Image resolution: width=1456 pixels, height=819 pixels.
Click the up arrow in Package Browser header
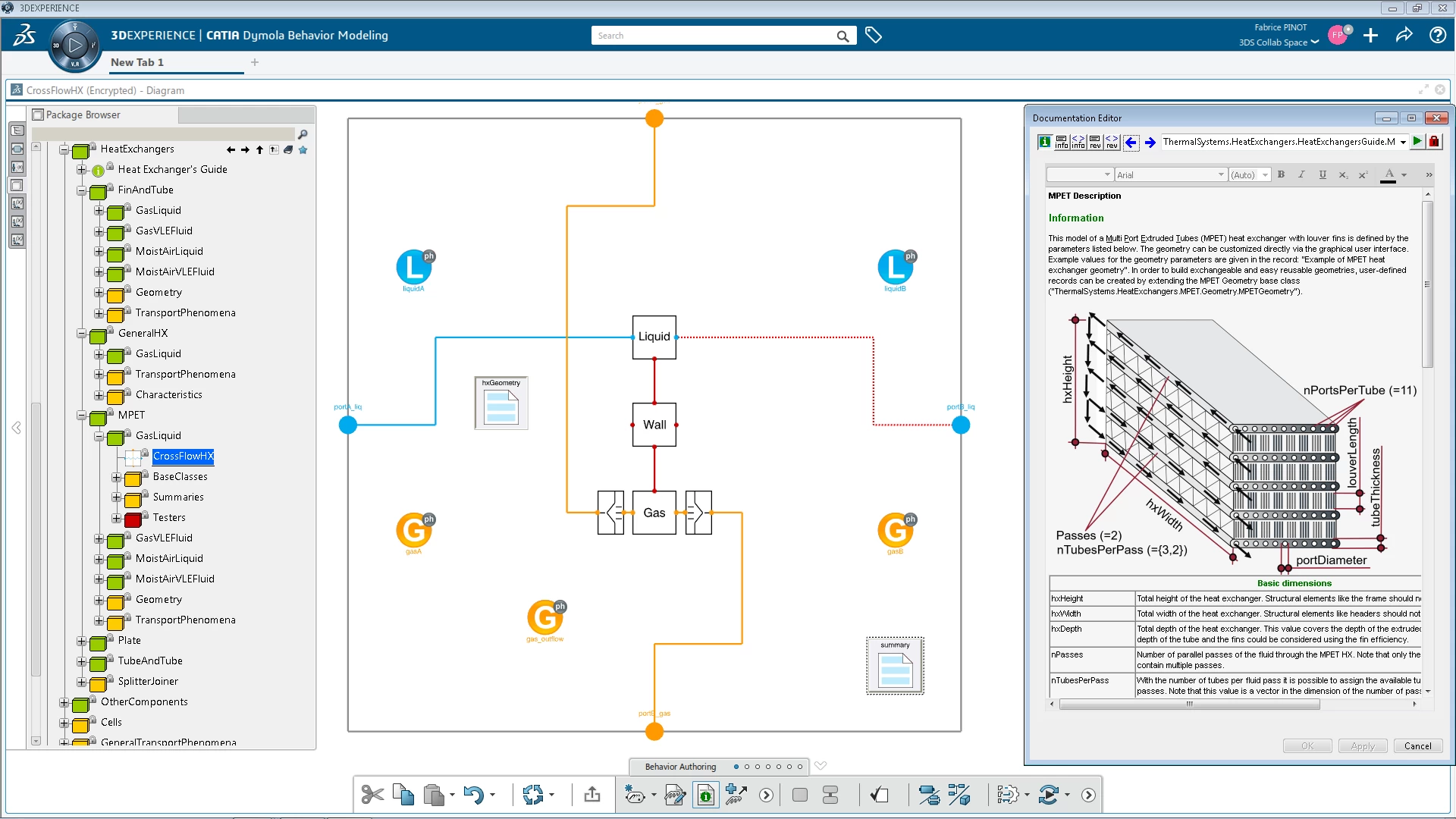(x=259, y=149)
